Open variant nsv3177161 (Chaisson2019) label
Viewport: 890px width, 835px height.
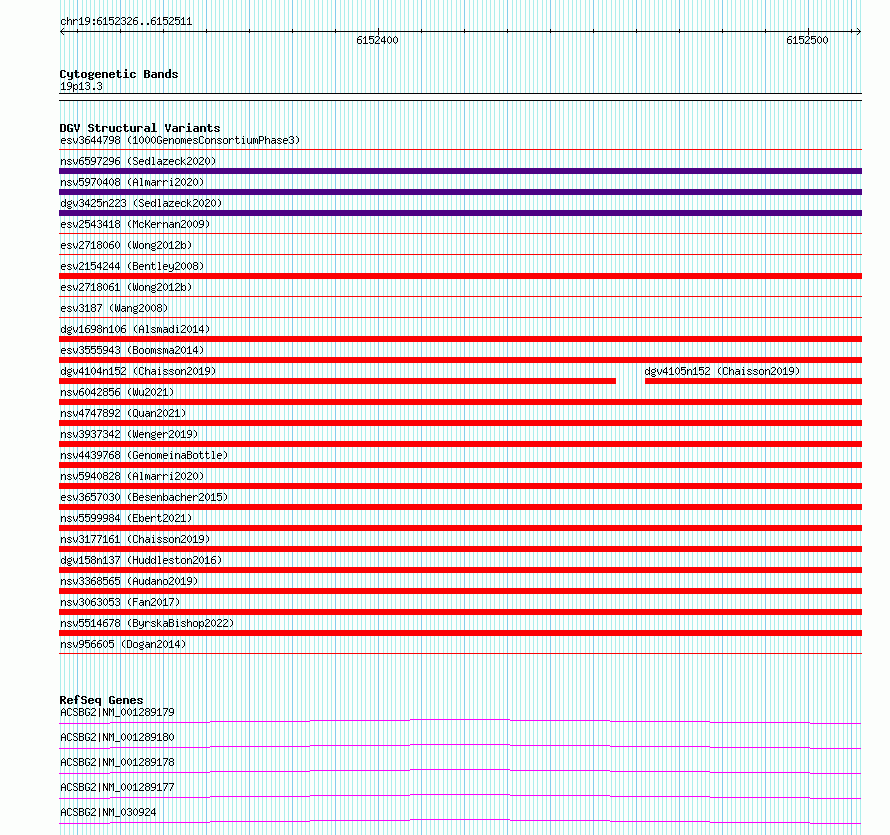[135, 539]
